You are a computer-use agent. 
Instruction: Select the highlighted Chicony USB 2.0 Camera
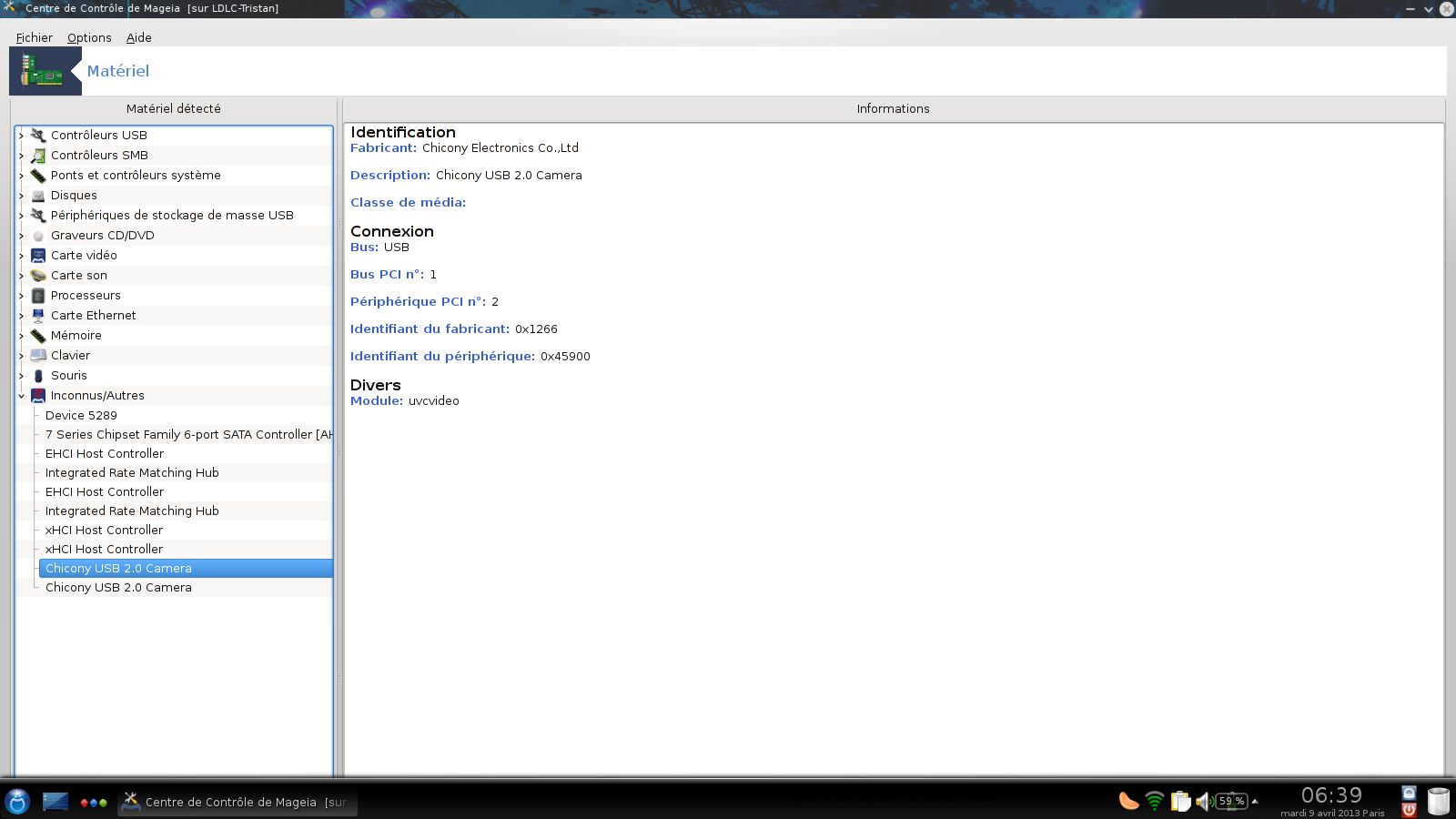click(x=186, y=569)
